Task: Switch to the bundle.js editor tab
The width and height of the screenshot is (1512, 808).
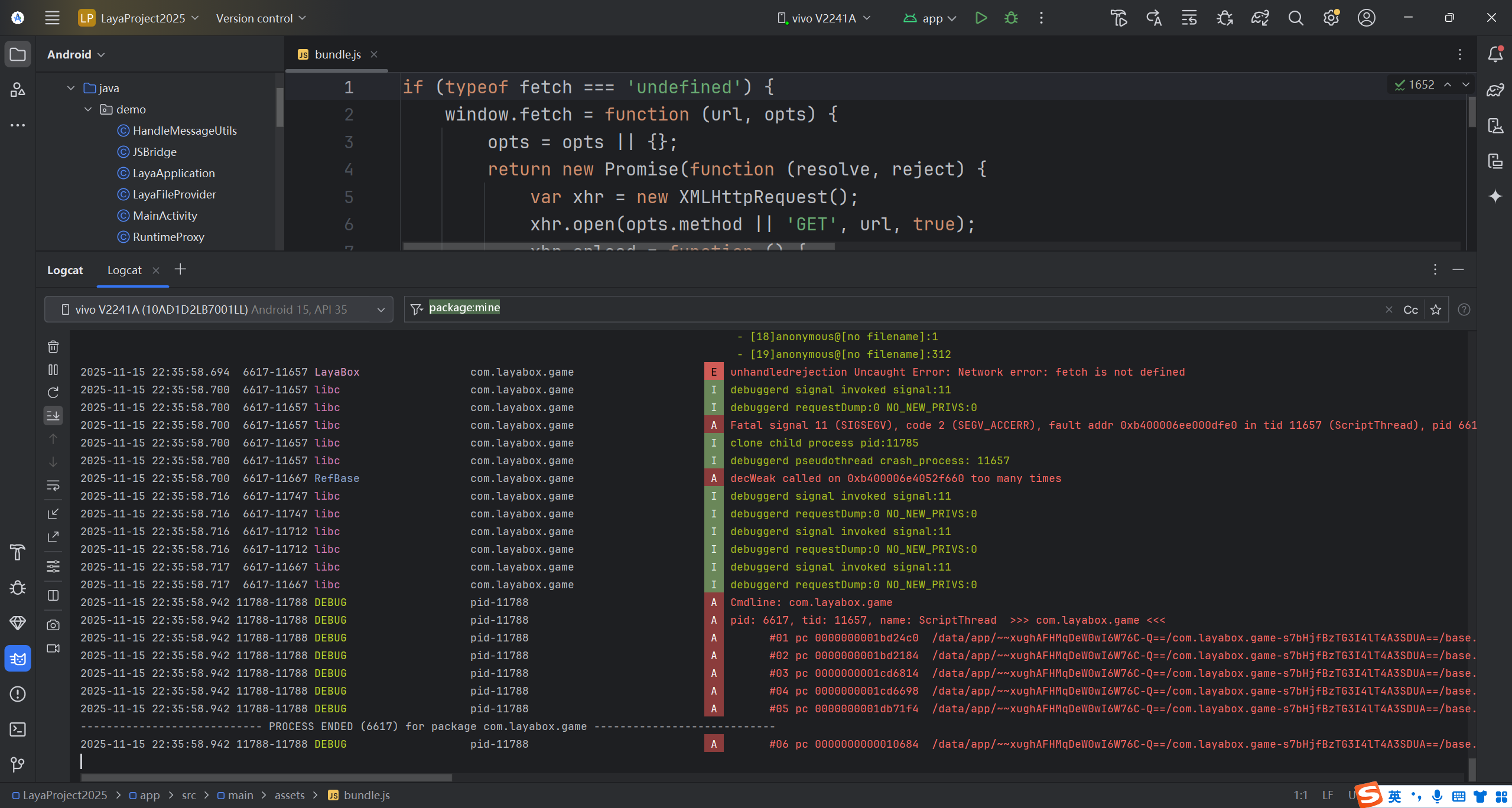Action: click(337, 54)
